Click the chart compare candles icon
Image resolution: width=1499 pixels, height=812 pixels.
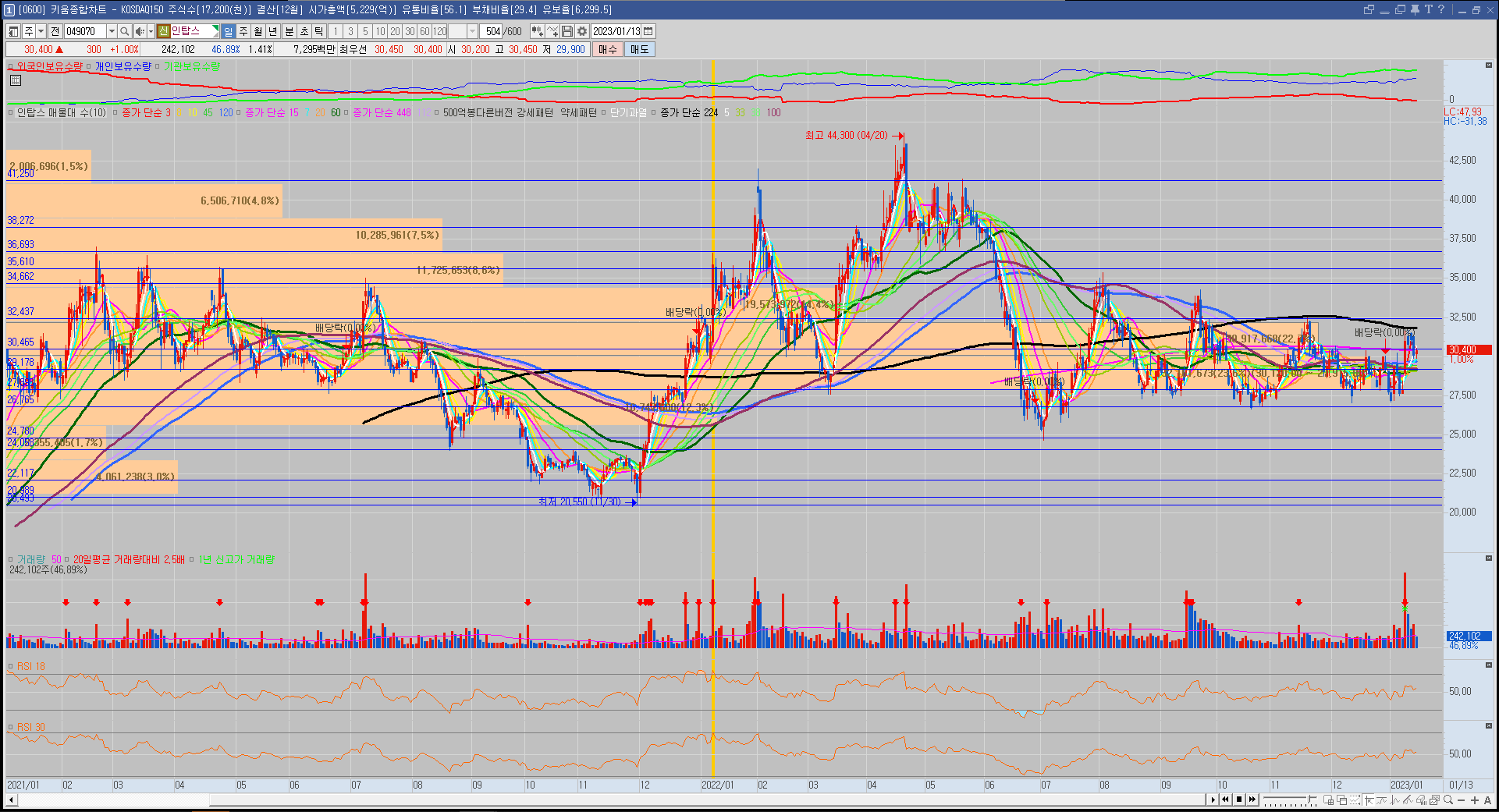point(537,31)
